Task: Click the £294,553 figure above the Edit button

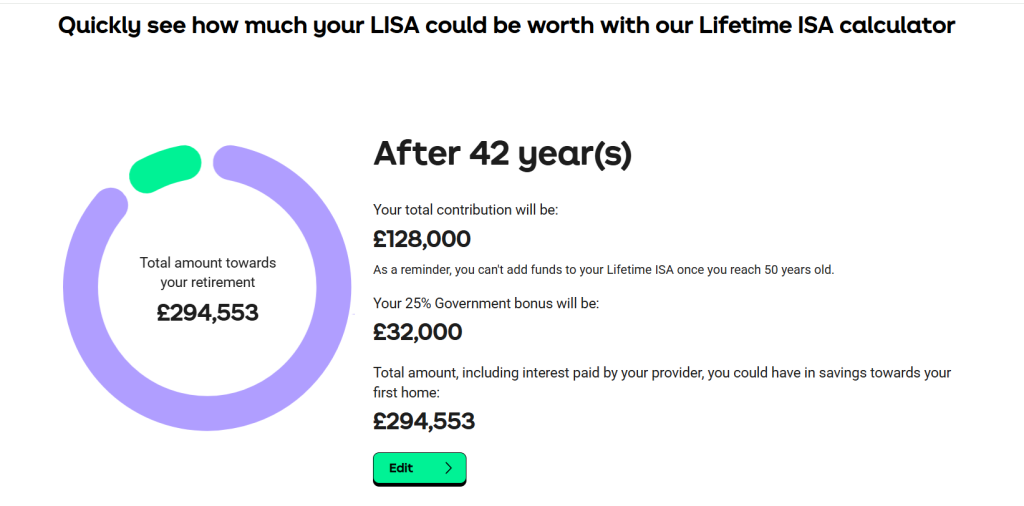Action: pos(424,421)
